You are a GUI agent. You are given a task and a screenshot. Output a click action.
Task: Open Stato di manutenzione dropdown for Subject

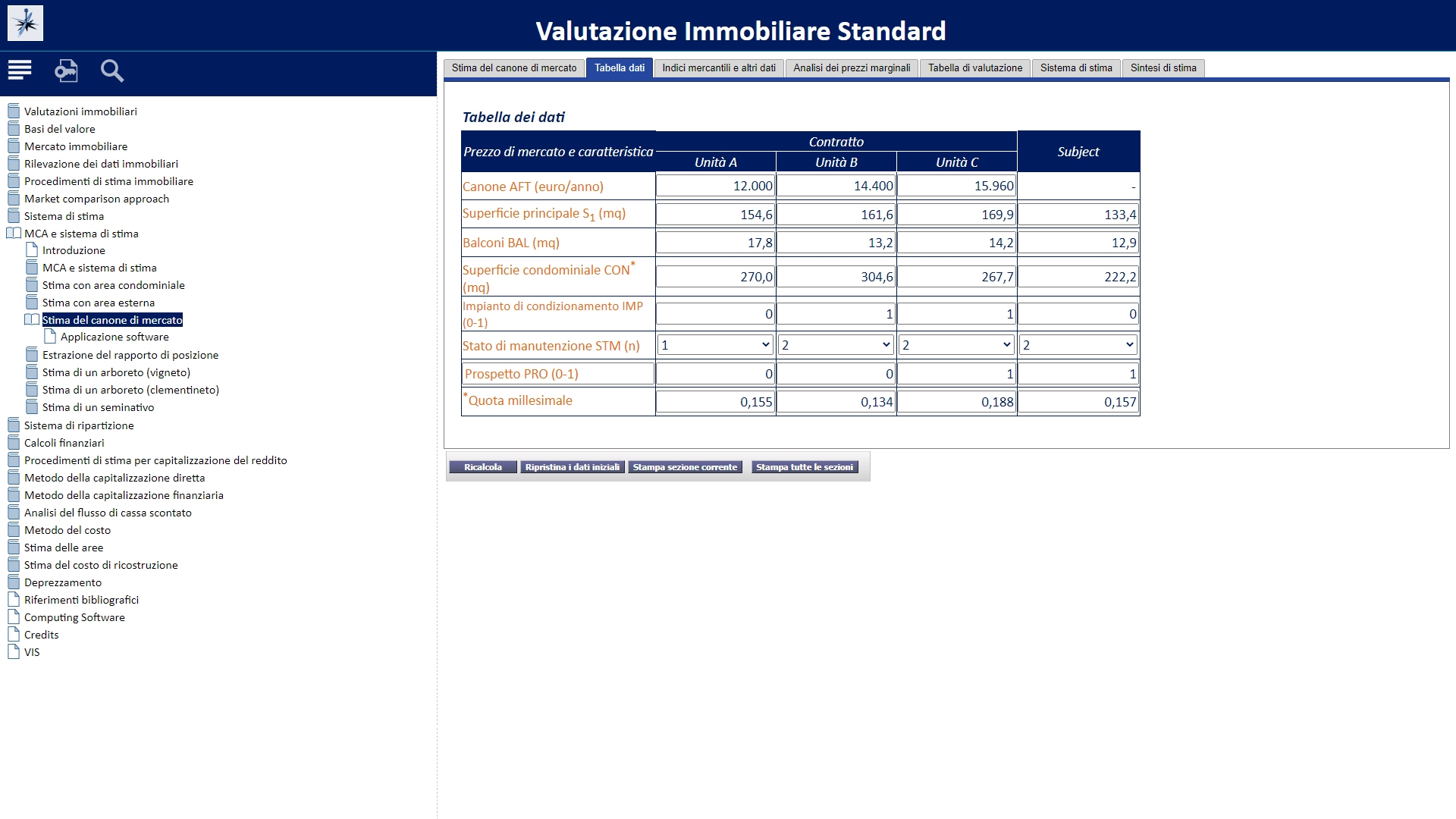(1078, 345)
